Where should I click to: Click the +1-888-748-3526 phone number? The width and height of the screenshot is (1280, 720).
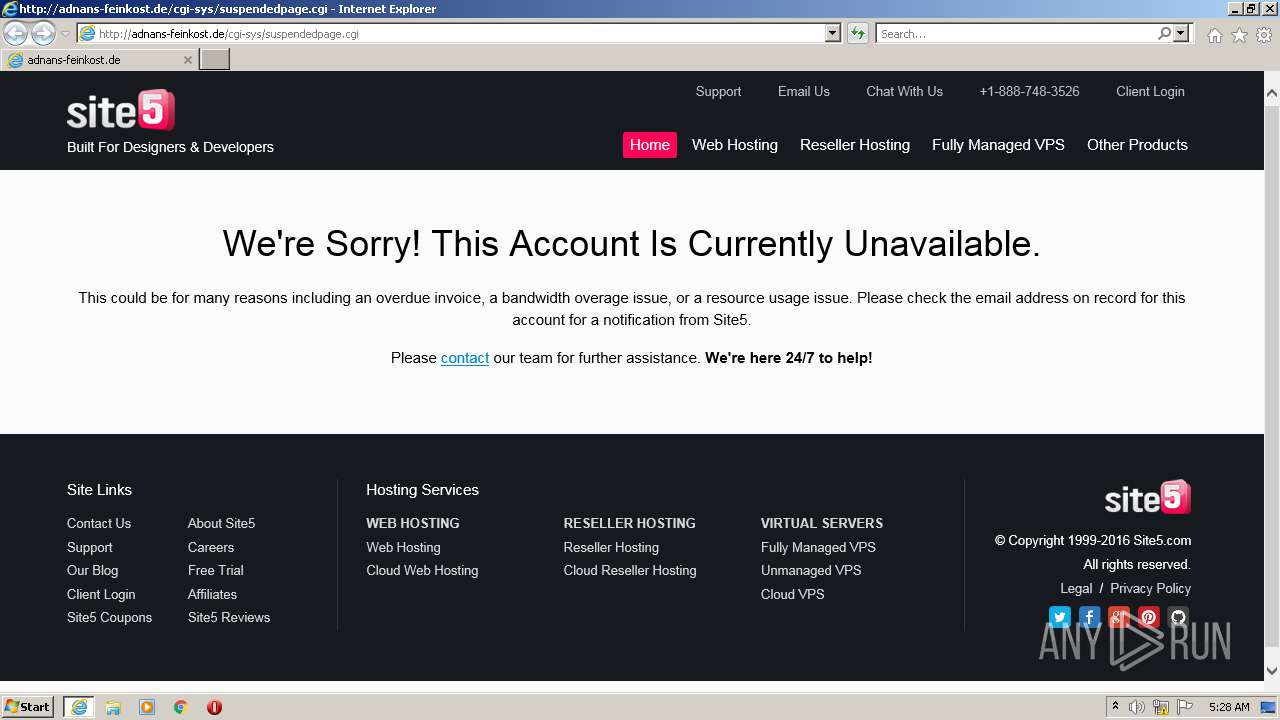1029,91
